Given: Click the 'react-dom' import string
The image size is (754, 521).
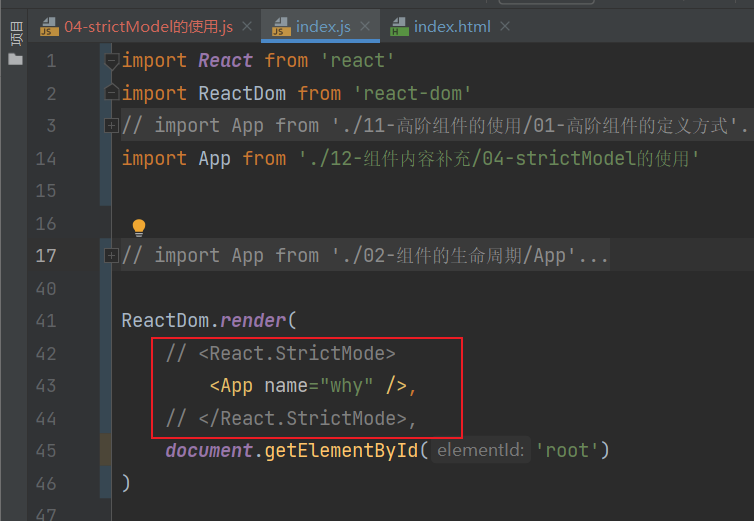Looking at the screenshot, I should click(412, 93).
